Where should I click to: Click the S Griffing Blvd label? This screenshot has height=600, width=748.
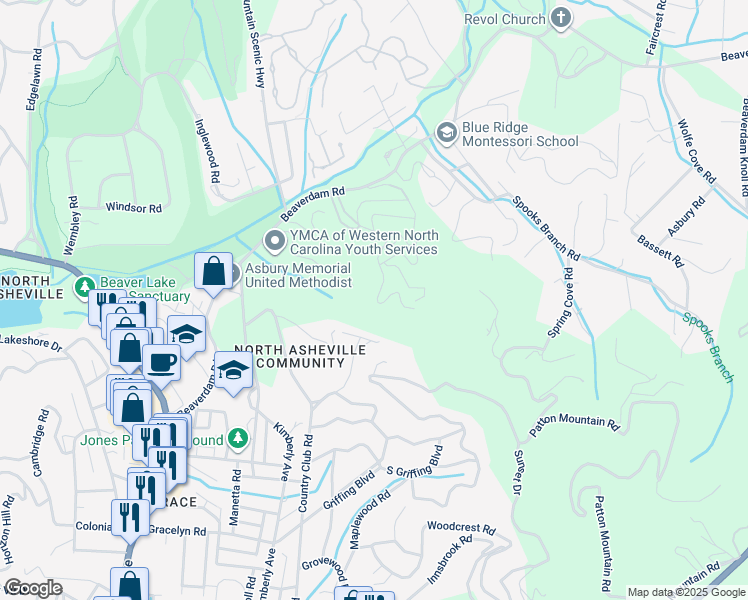[x=415, y=462]
